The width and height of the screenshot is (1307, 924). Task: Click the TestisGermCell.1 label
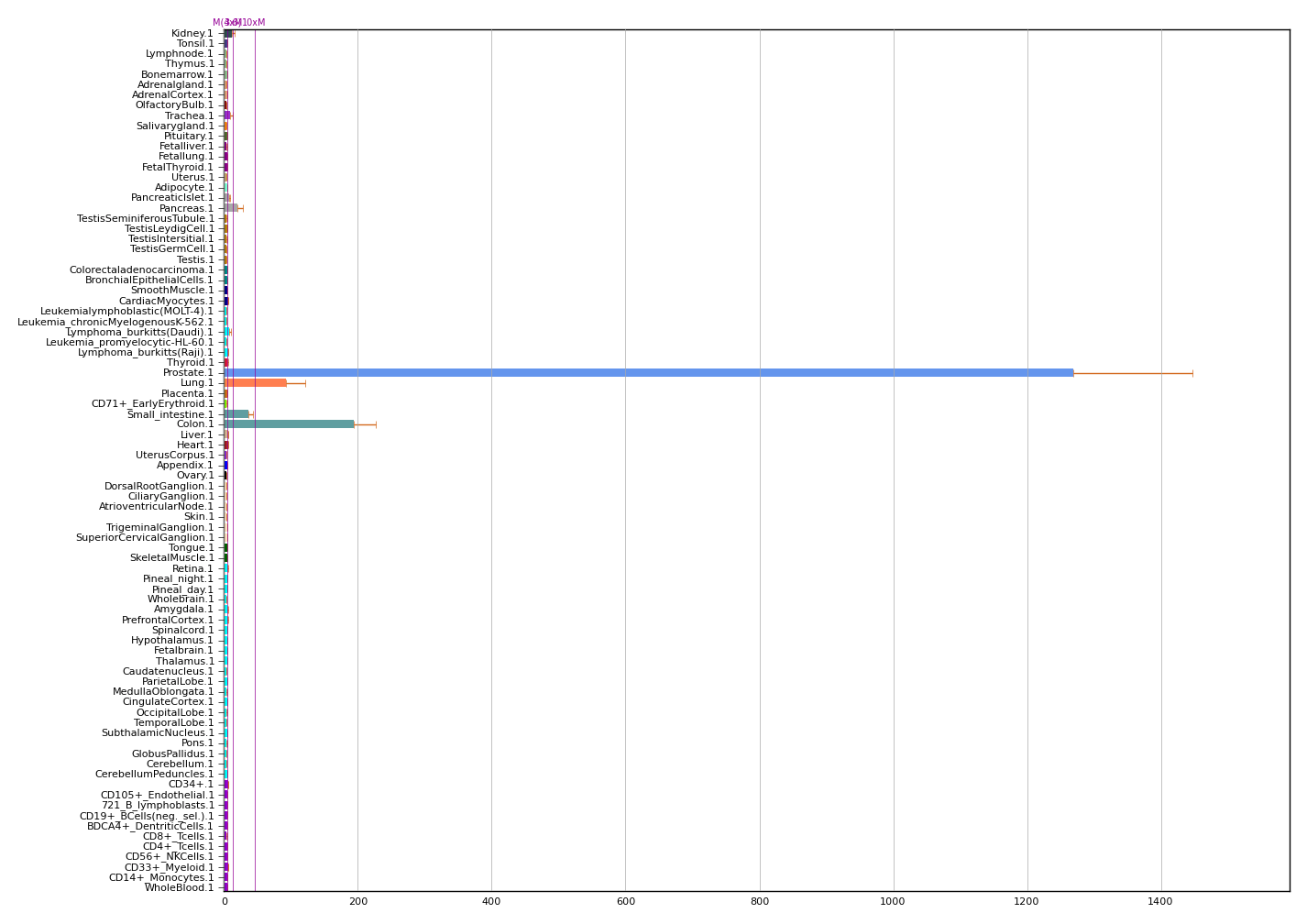[x=171, y=249]
